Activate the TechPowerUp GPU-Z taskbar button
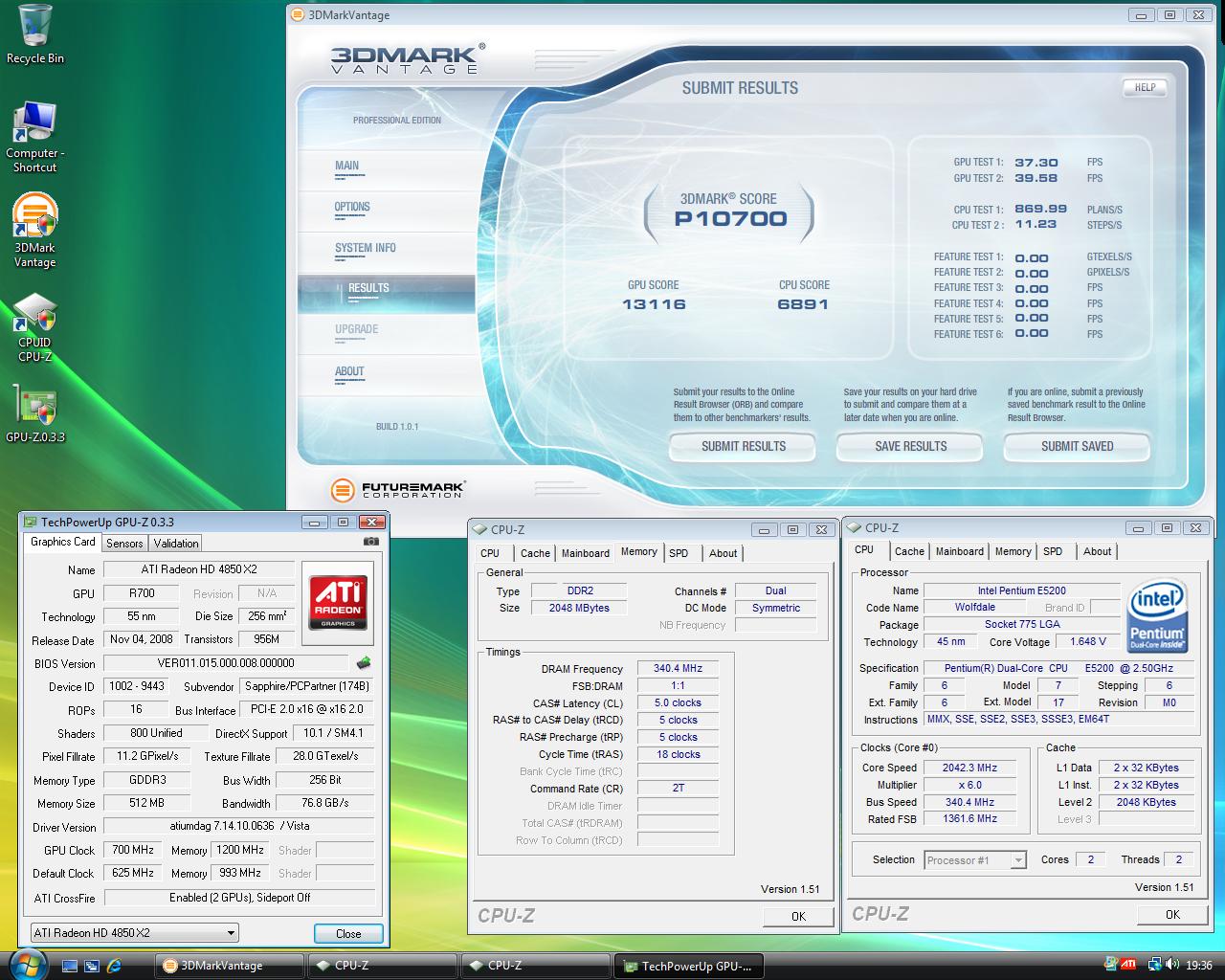The height and width of the screenshot is (980, 1225). point(688,966)
